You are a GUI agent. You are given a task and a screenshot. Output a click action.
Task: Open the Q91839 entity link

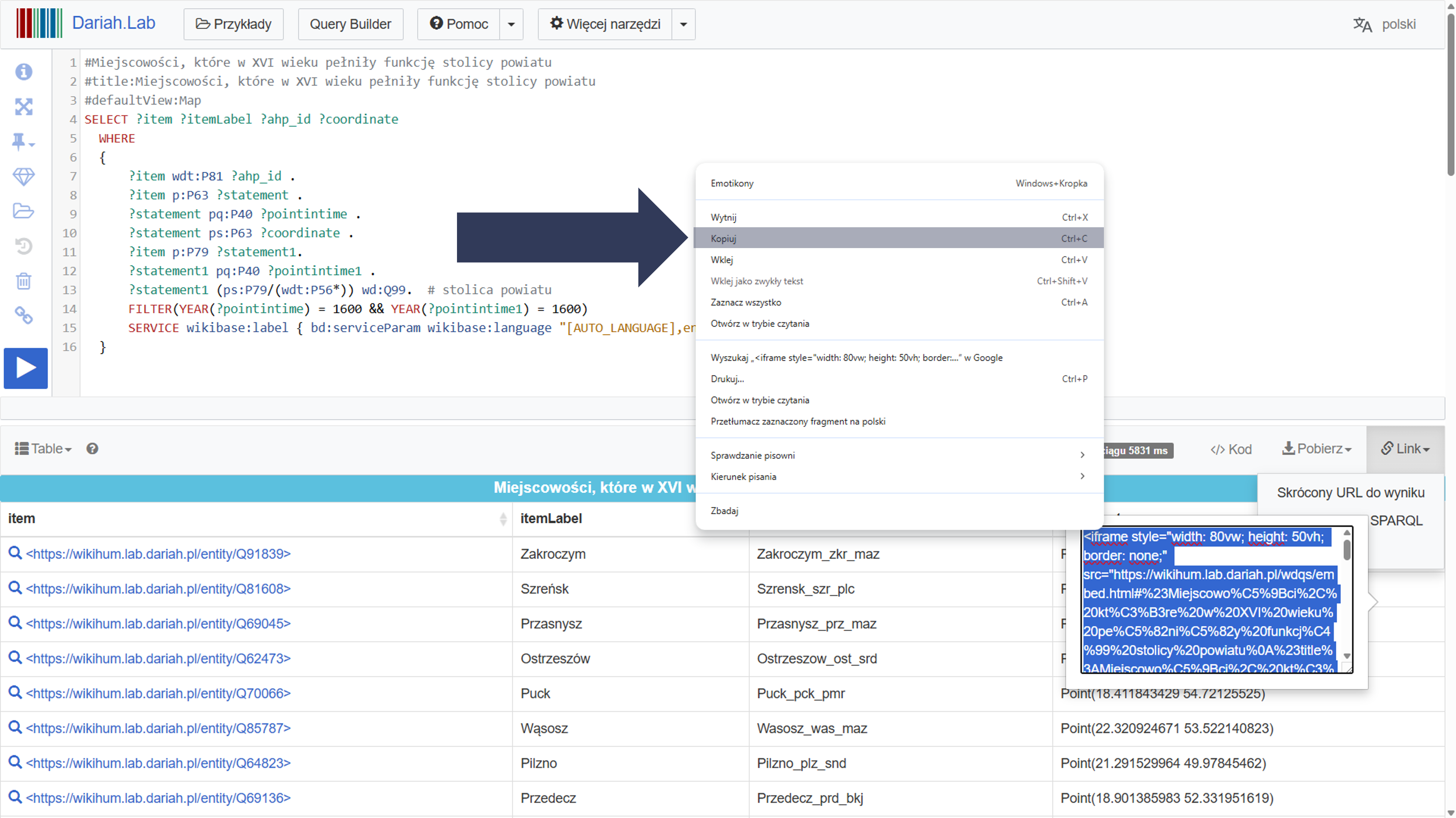click(158, 554)
